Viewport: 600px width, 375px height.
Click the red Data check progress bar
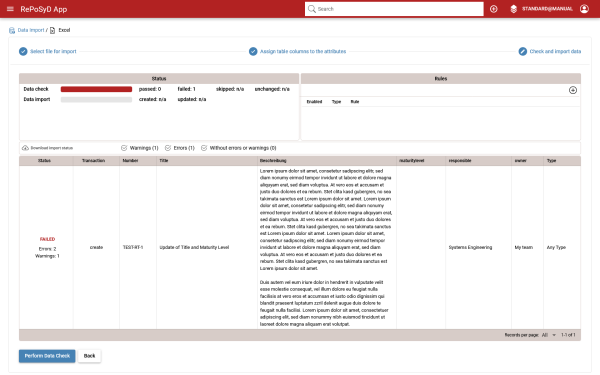[x=96, y=89]
